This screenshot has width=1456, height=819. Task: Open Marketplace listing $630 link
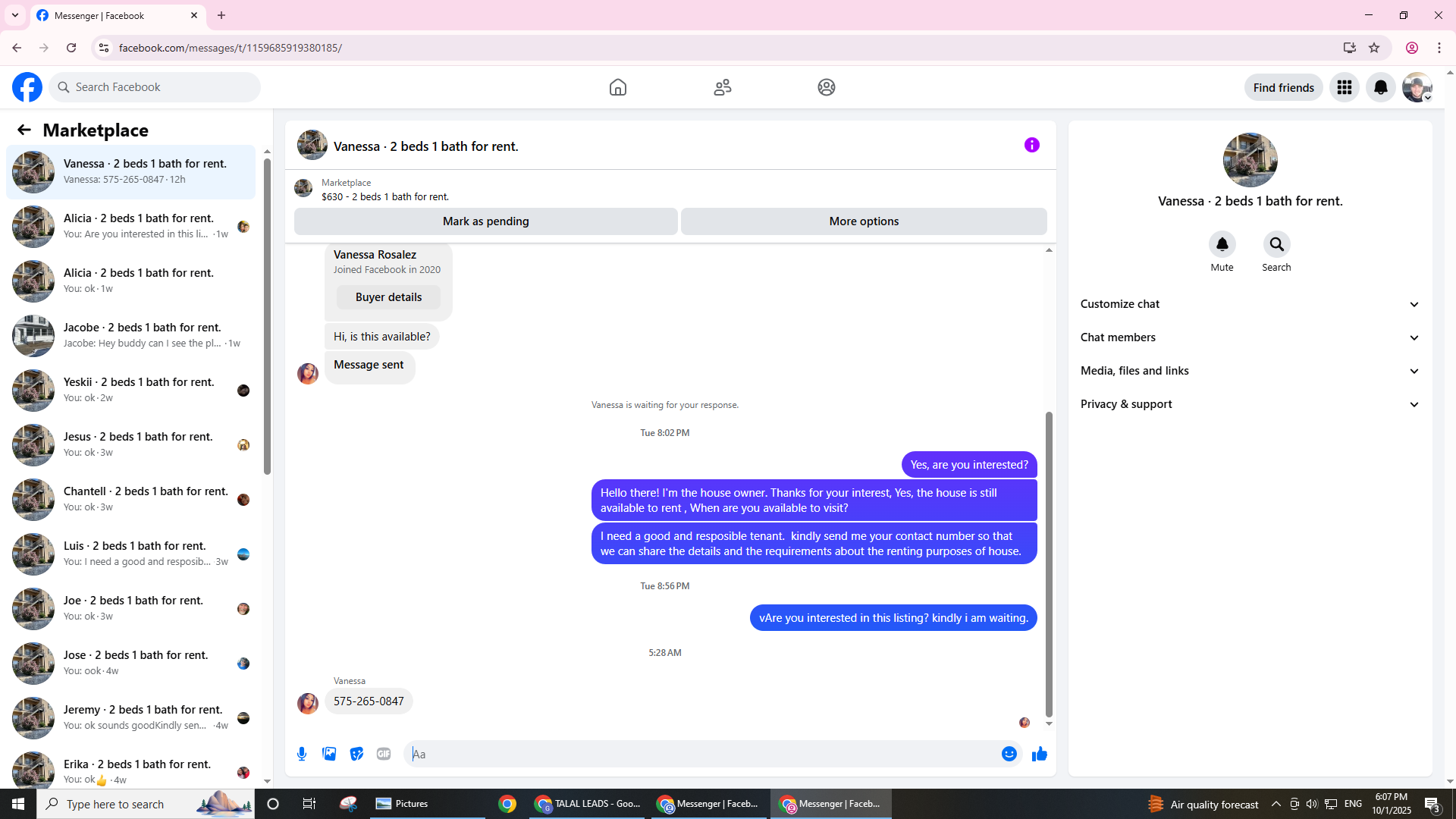point(385,196)
